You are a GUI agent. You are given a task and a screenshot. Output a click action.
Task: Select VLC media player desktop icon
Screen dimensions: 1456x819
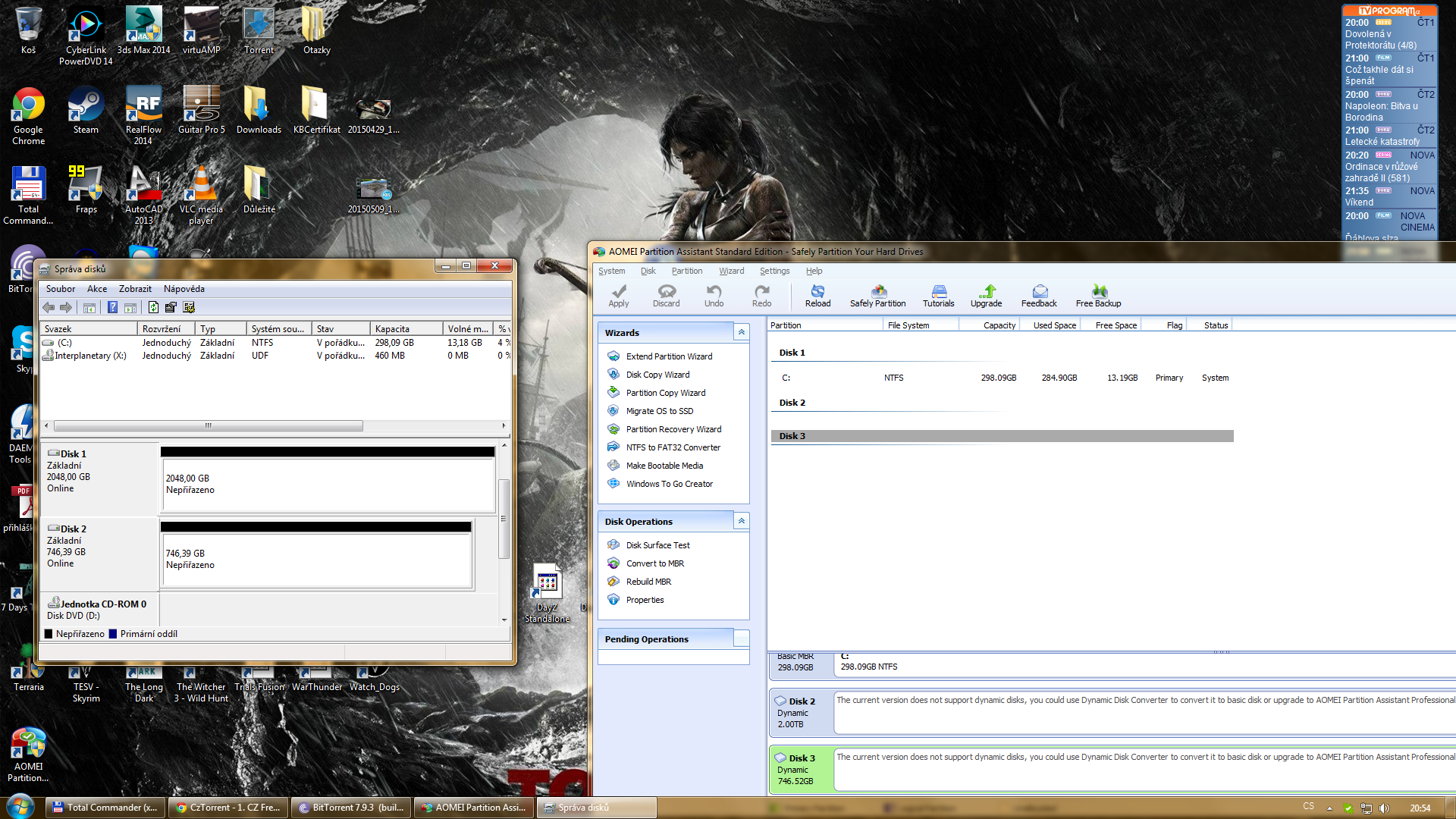pyautogui.click(x=201, y=195)
